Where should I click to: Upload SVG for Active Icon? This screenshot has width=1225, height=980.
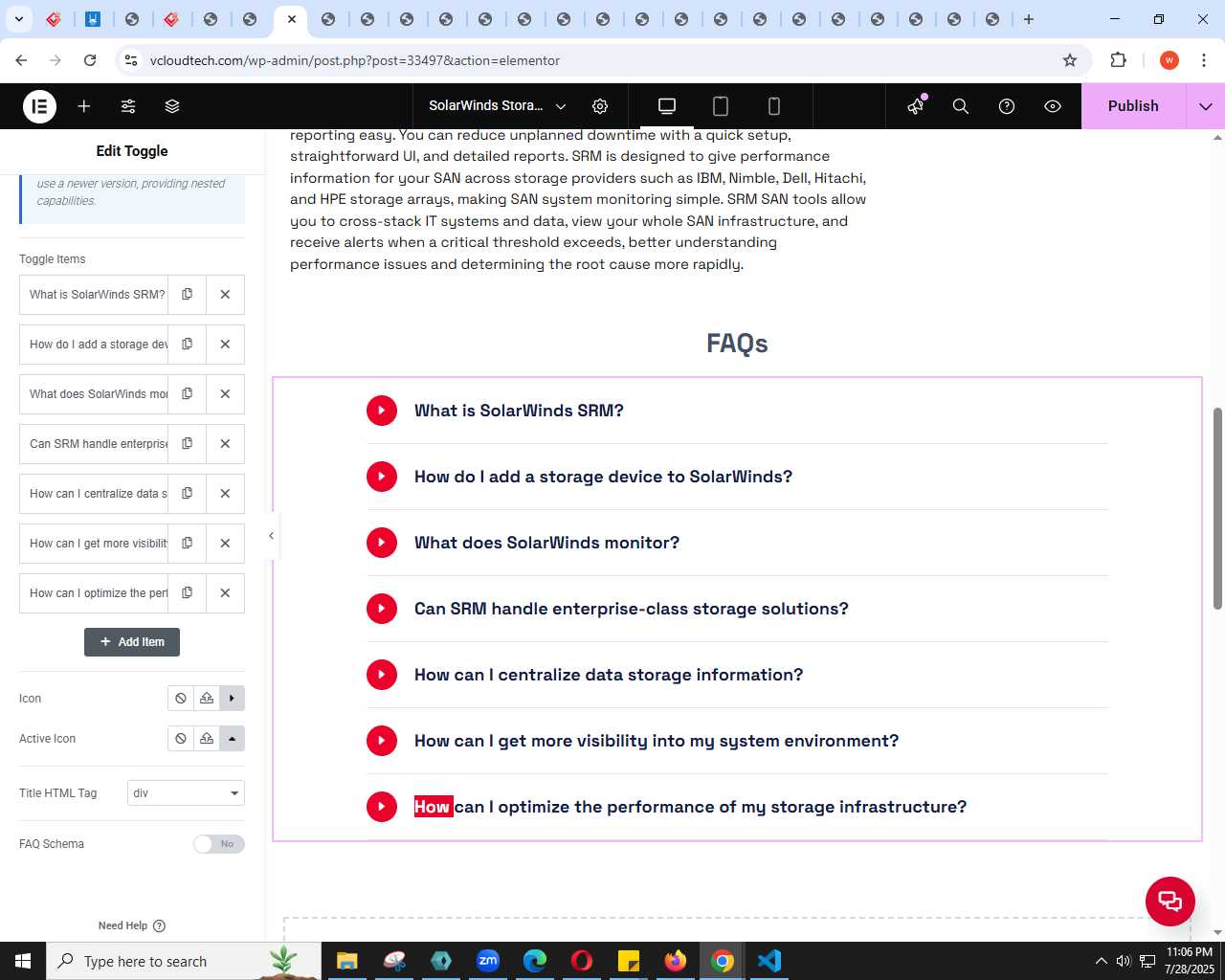[207, 739]
